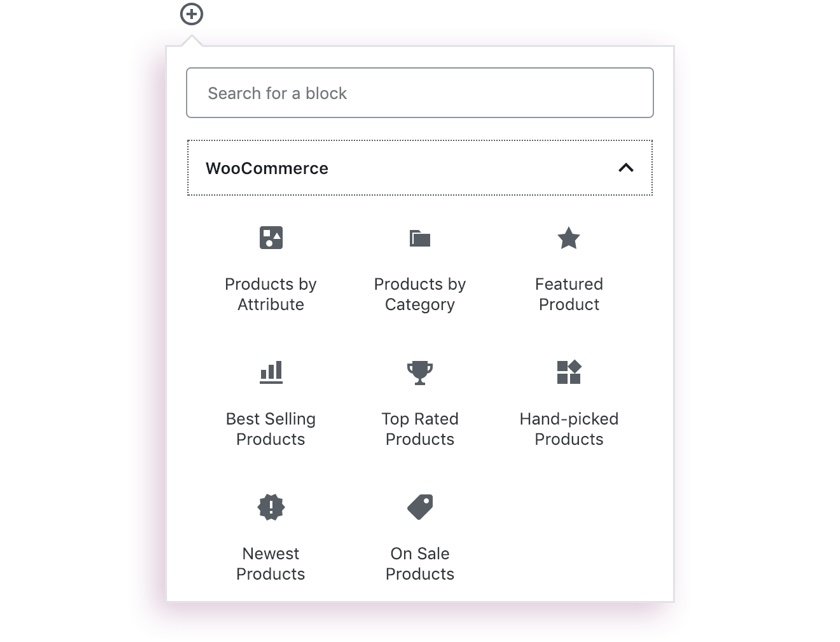
Task: Choose the Newest Products badge icon
Action: (270, 507)
